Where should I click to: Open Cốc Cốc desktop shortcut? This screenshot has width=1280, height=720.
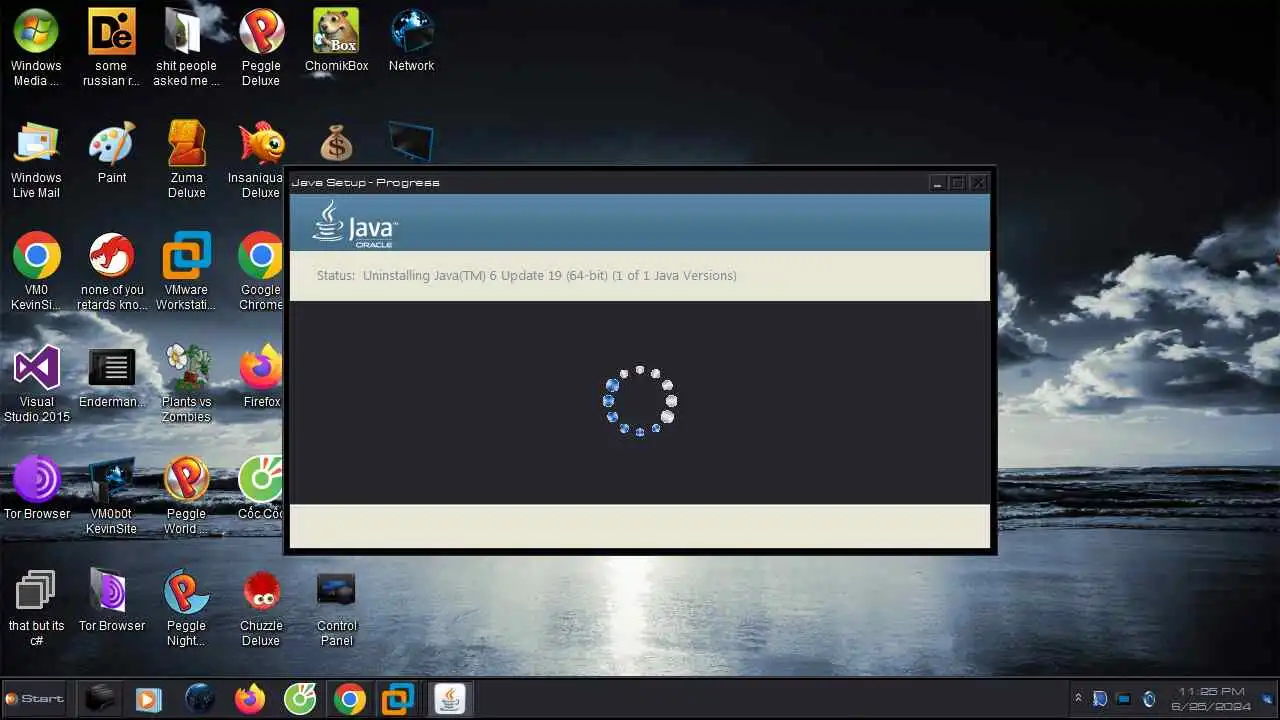pos(261,489)
